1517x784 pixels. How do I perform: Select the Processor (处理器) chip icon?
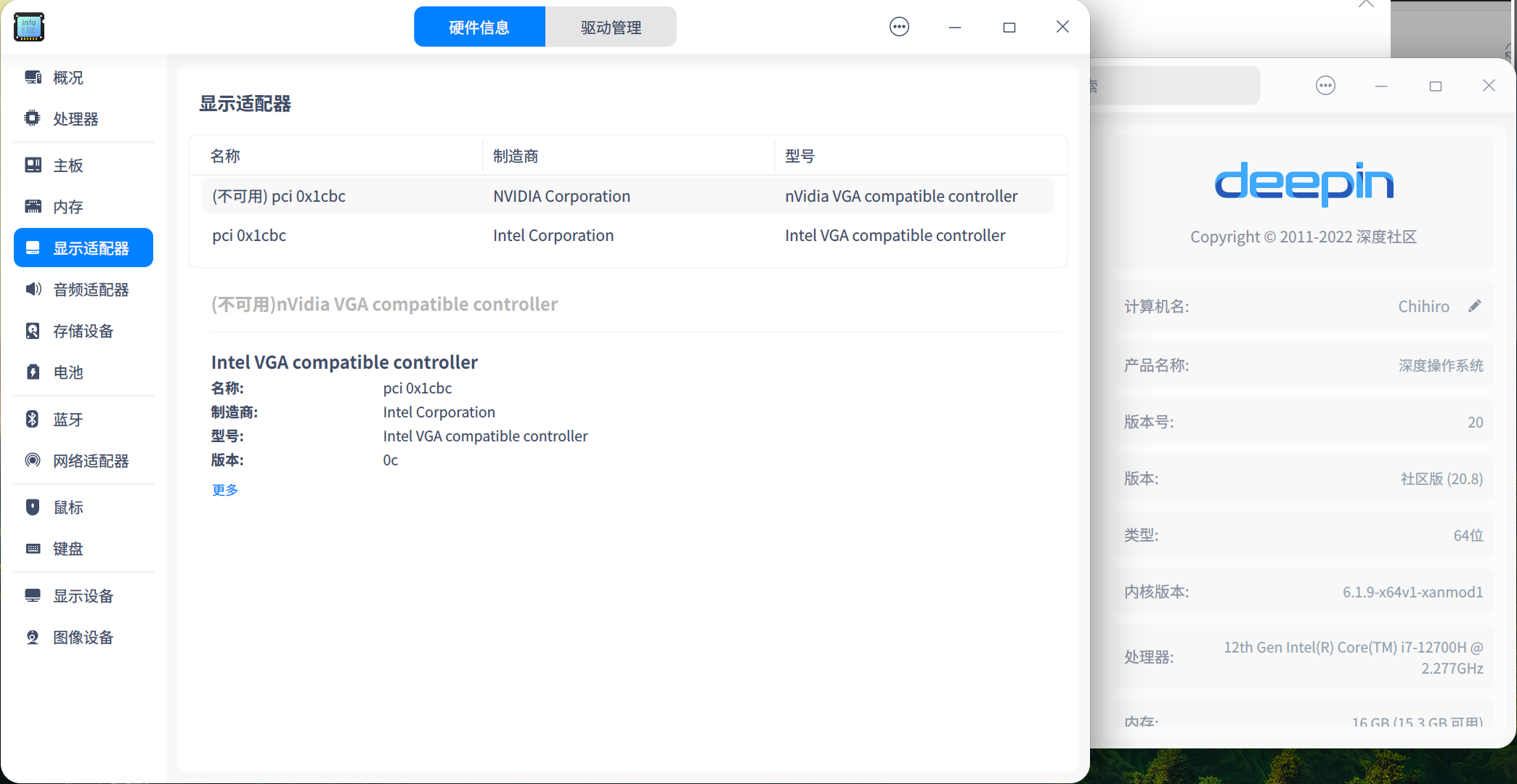33,118
